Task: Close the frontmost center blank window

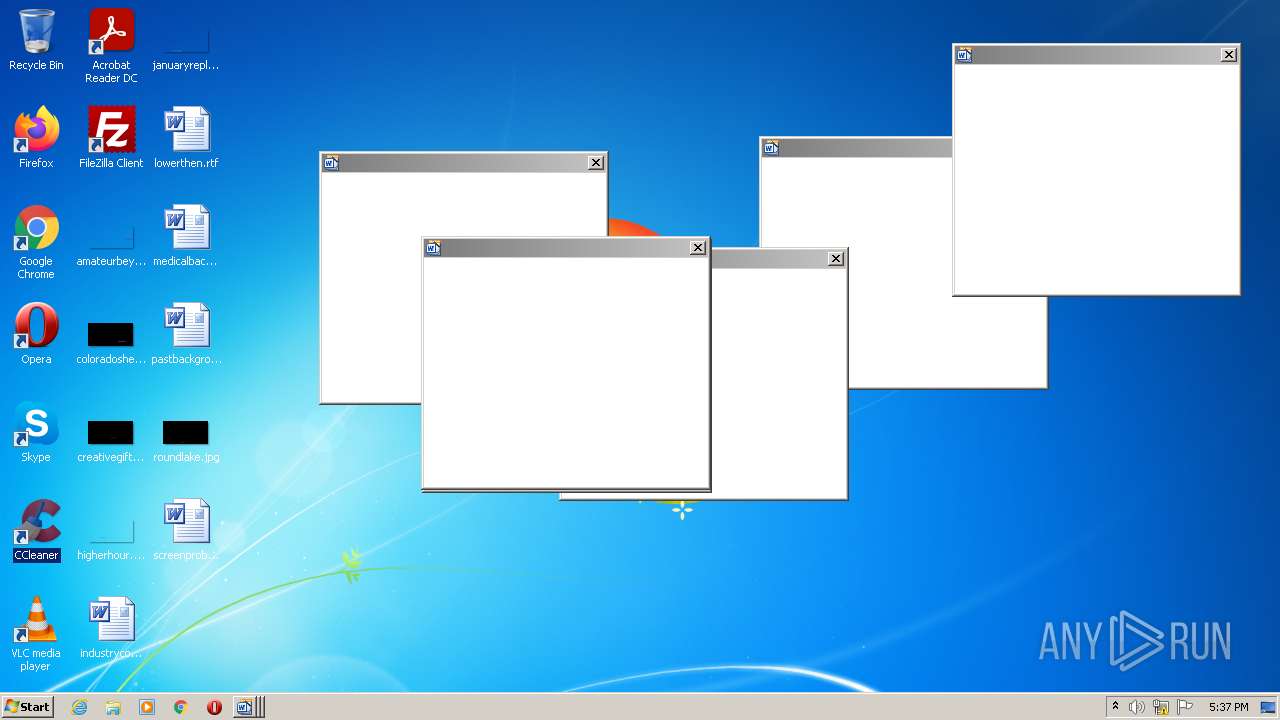Action: tap(698, 248)
